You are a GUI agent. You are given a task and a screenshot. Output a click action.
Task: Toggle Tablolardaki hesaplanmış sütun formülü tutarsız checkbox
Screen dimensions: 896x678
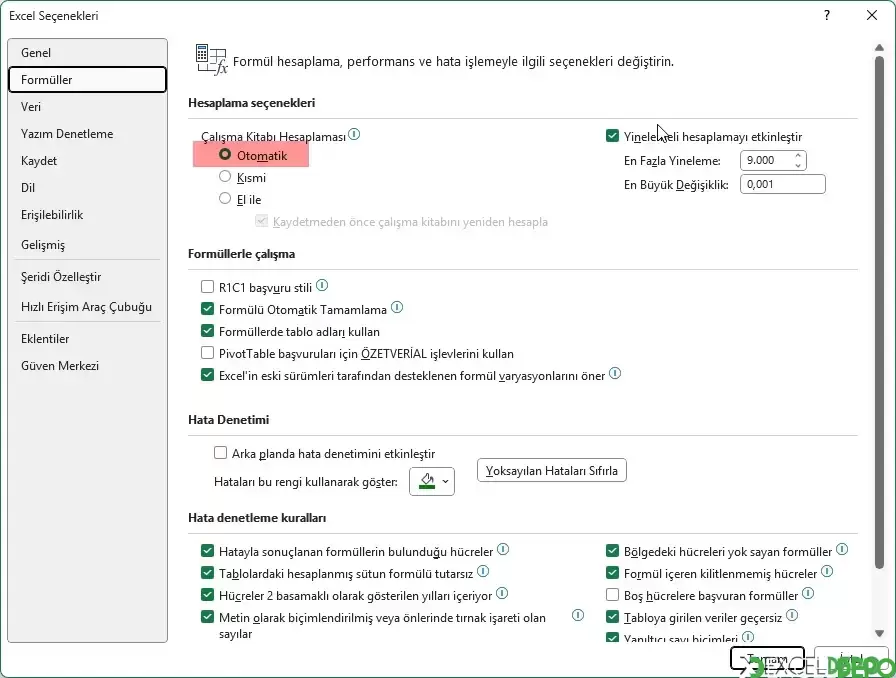[x=207, y=573]
